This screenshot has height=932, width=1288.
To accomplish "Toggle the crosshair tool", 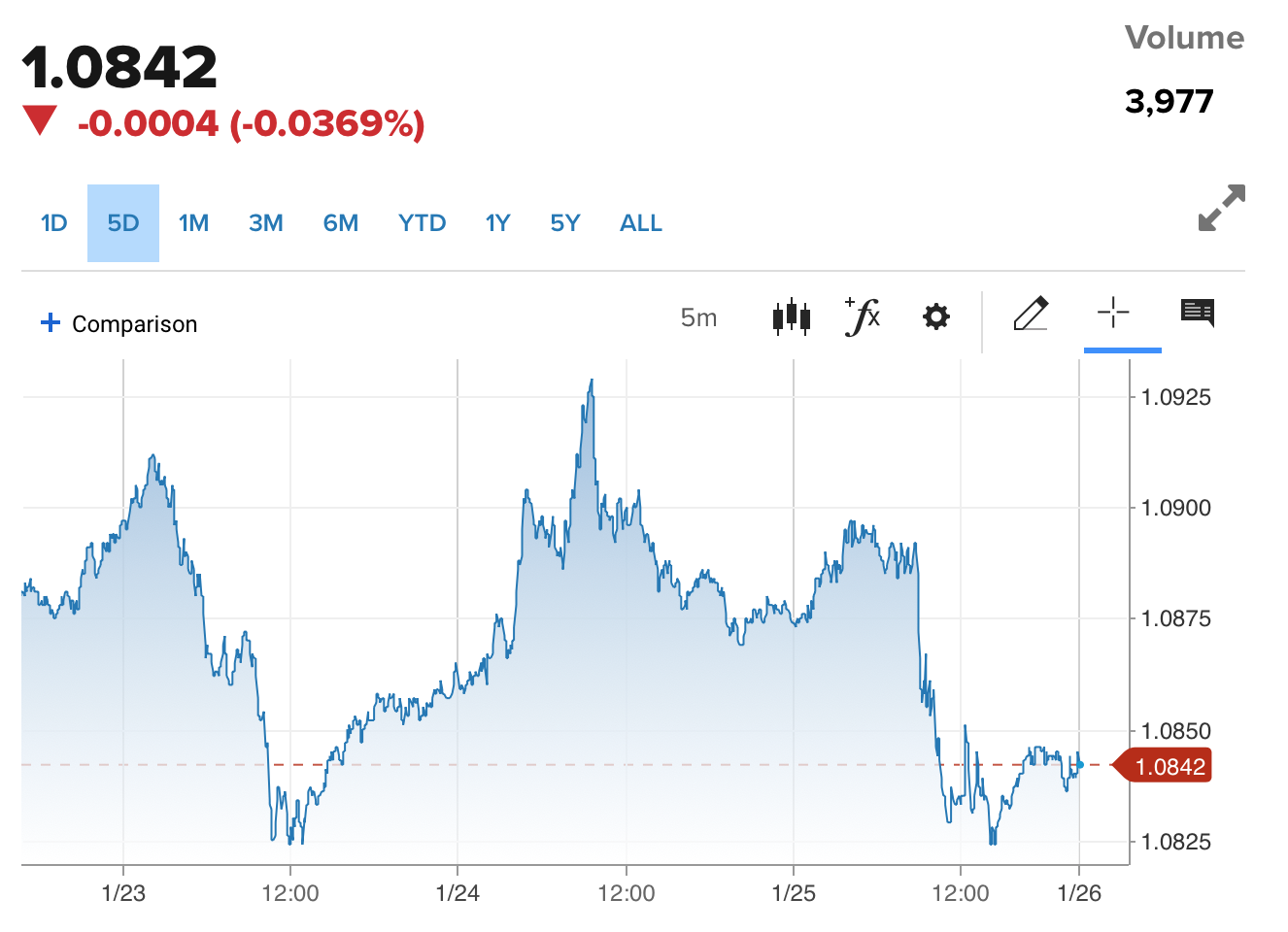I will (1113, 314).
